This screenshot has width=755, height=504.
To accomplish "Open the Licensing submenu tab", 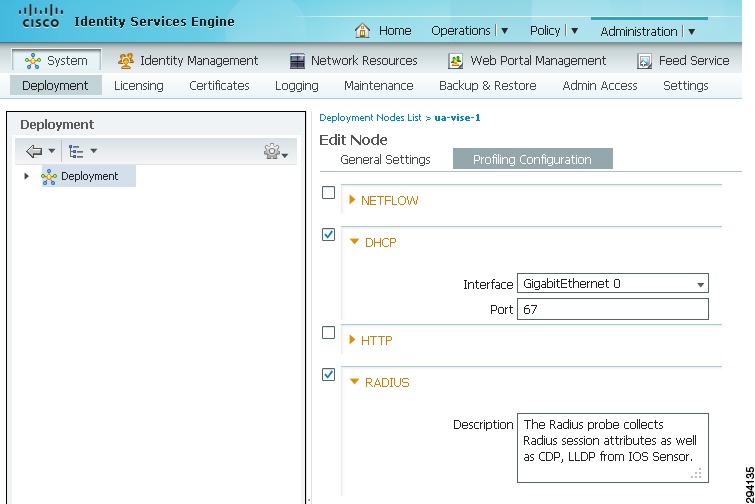I will tap(139, 86).
